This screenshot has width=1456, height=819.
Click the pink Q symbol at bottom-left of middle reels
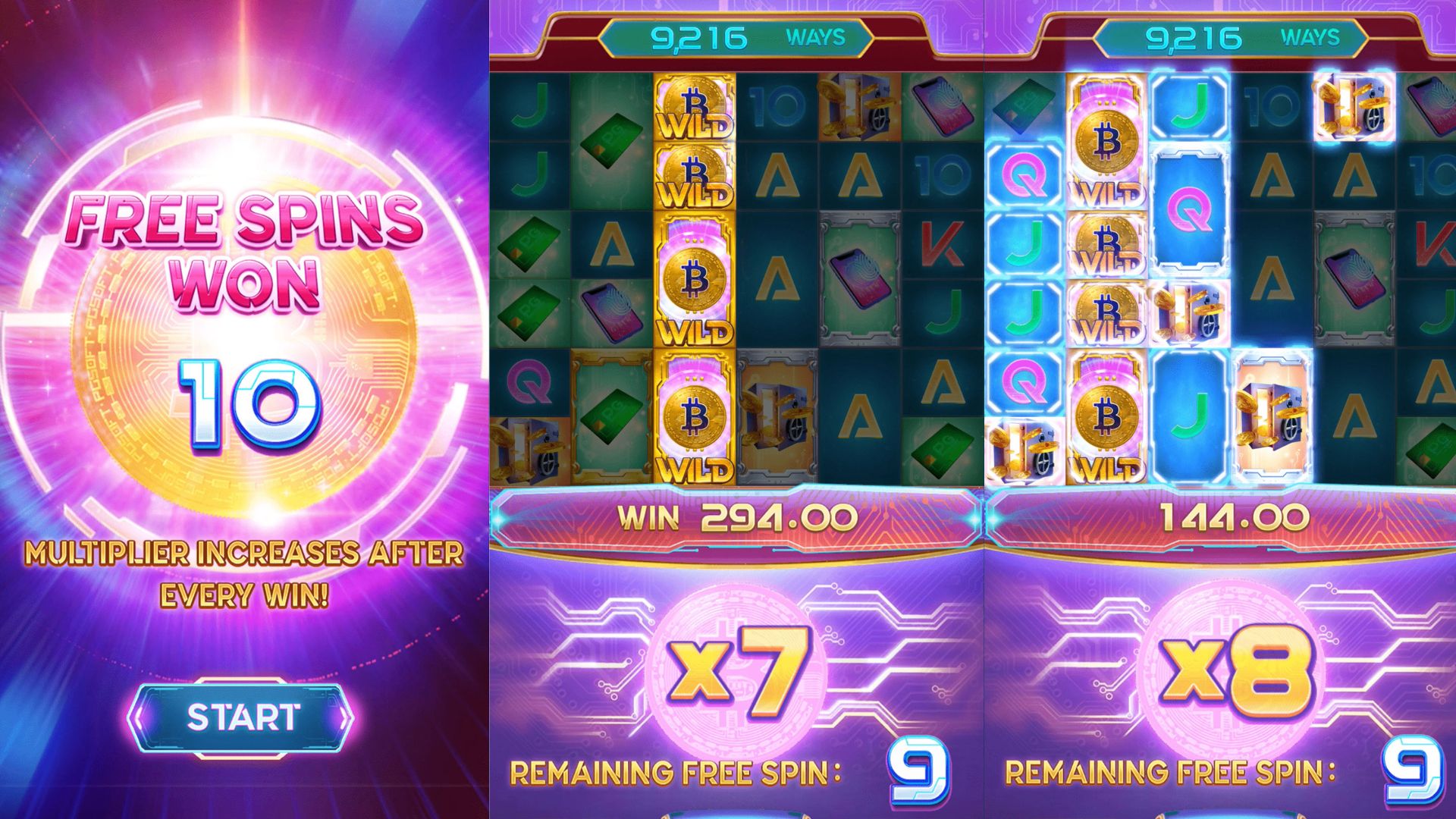[529, 382]
